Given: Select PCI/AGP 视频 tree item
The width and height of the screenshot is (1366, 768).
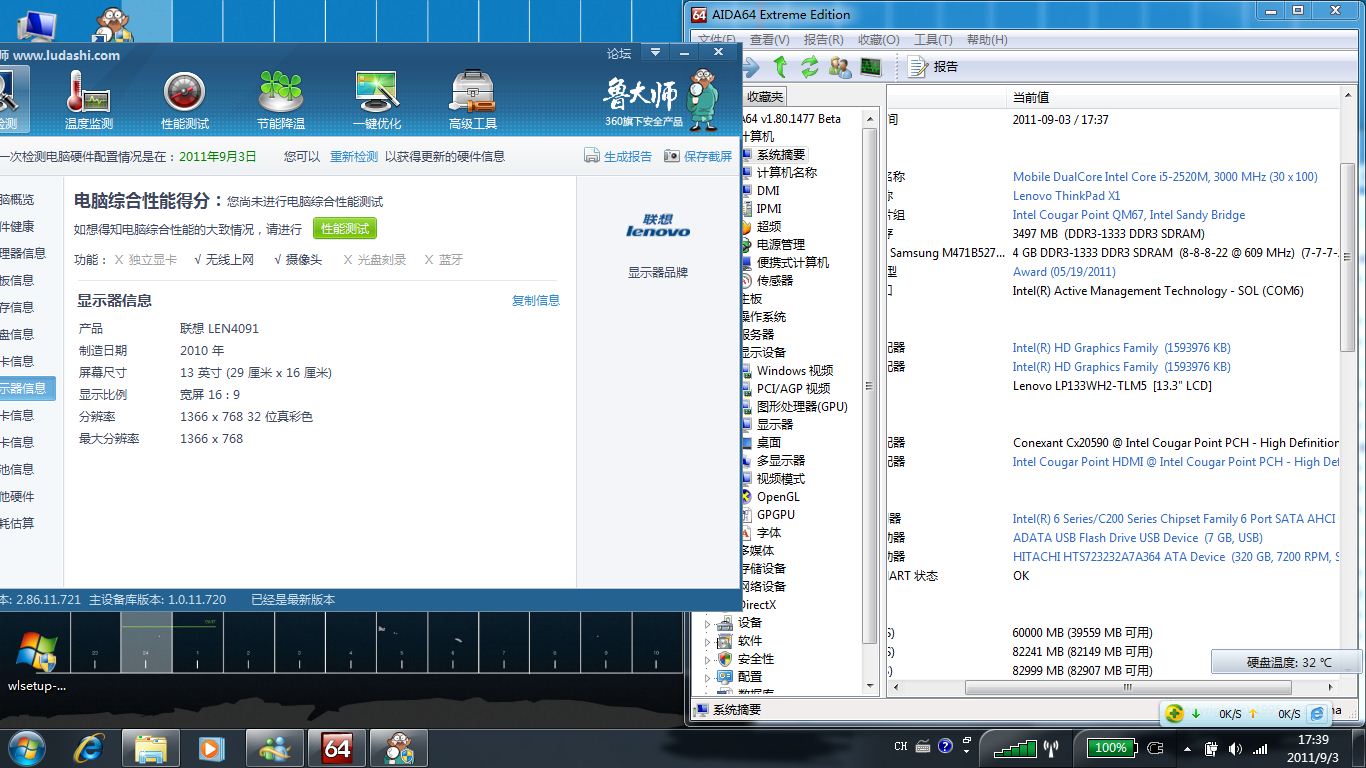Looking at the screenshot, I should (x=793, y=389).
